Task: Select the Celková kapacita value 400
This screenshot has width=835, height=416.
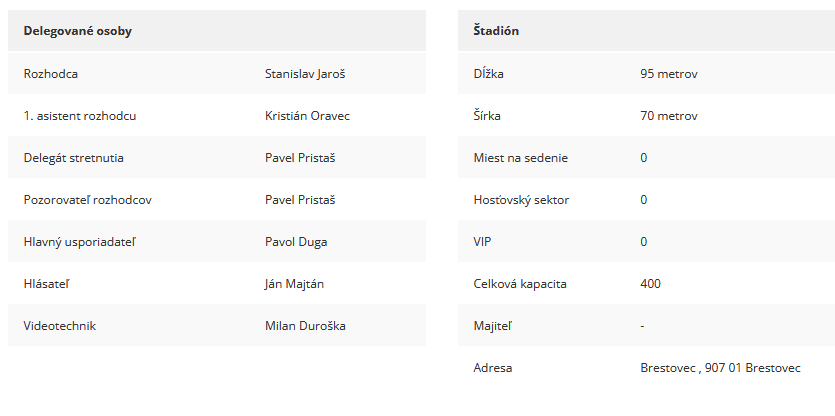Action: tap(650, 284)
